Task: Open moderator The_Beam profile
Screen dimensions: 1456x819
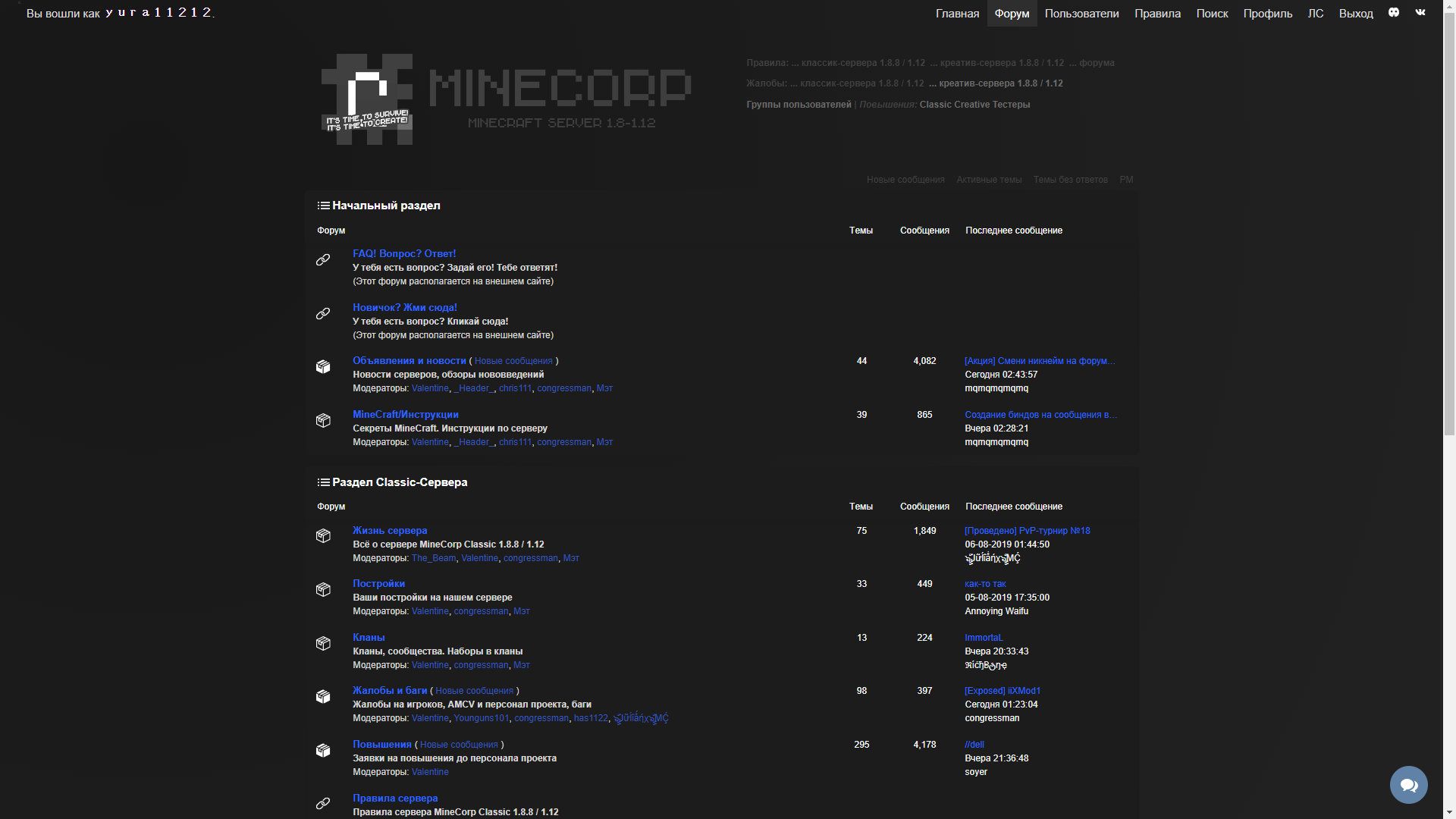Action: pyautogui.click(x=434, y=558)
